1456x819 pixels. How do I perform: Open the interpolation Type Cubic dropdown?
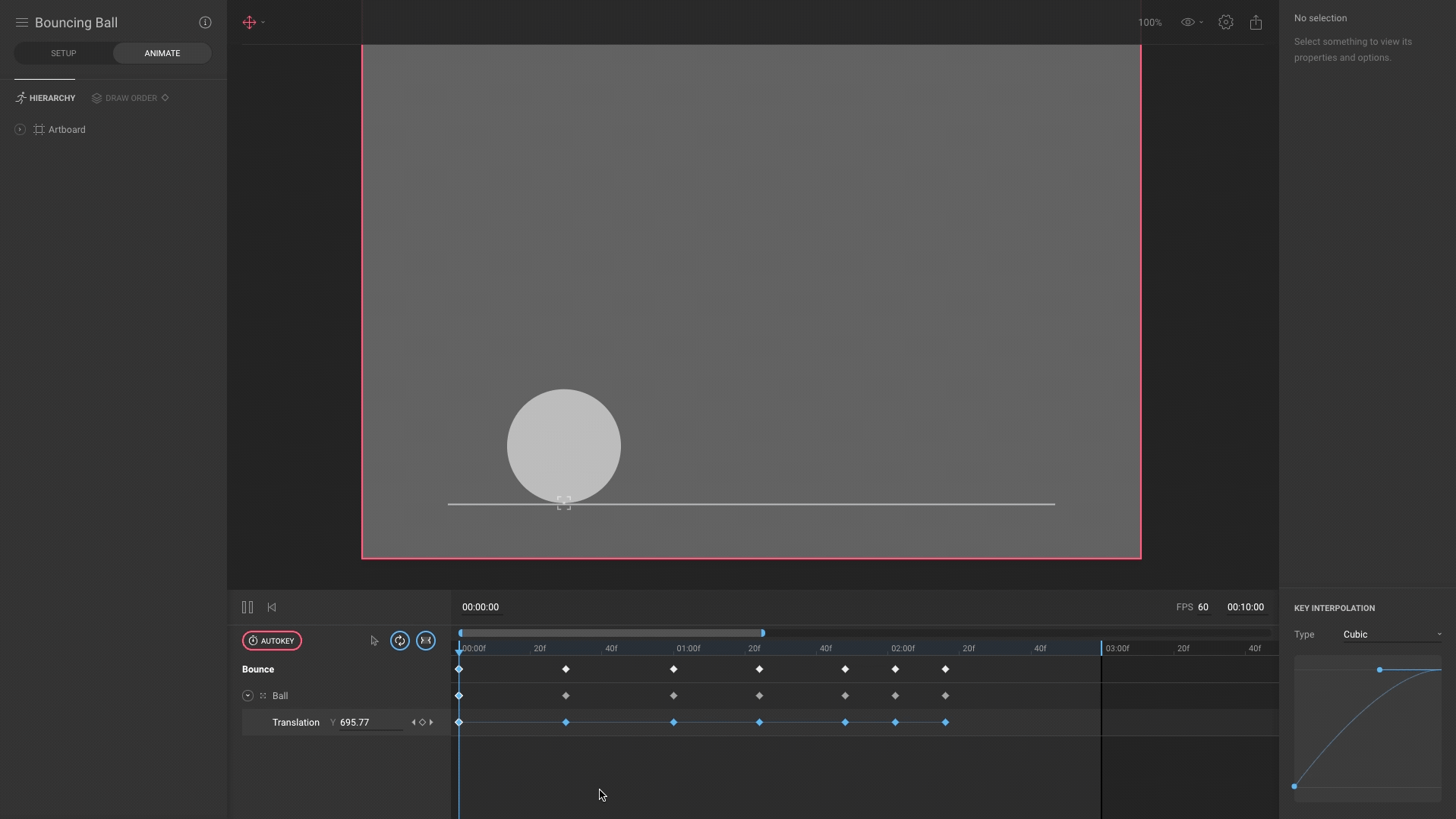click(x=1392, y=635)
